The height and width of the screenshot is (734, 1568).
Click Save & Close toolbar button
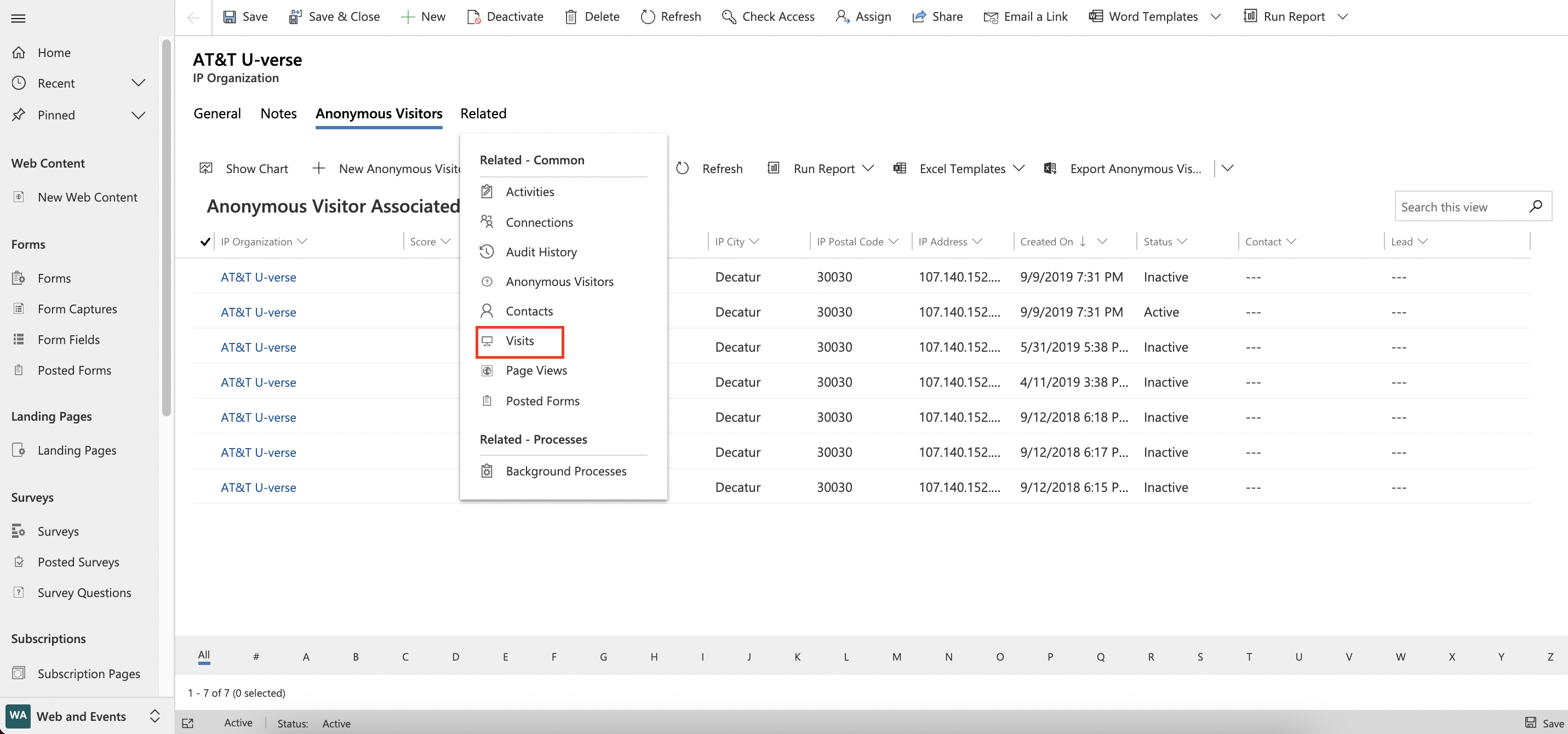[334, 16]
